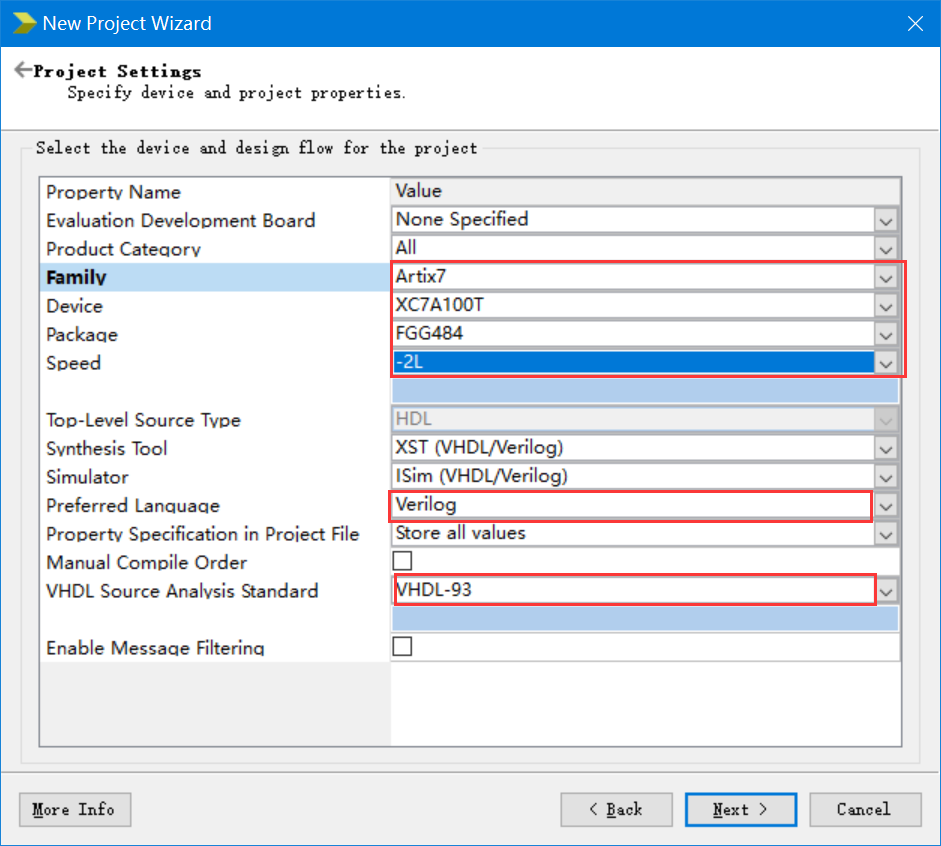Open the Family dropdown showing Artix7
The height and width of the screenshot is (846, 941).
(x=886, y=278)
